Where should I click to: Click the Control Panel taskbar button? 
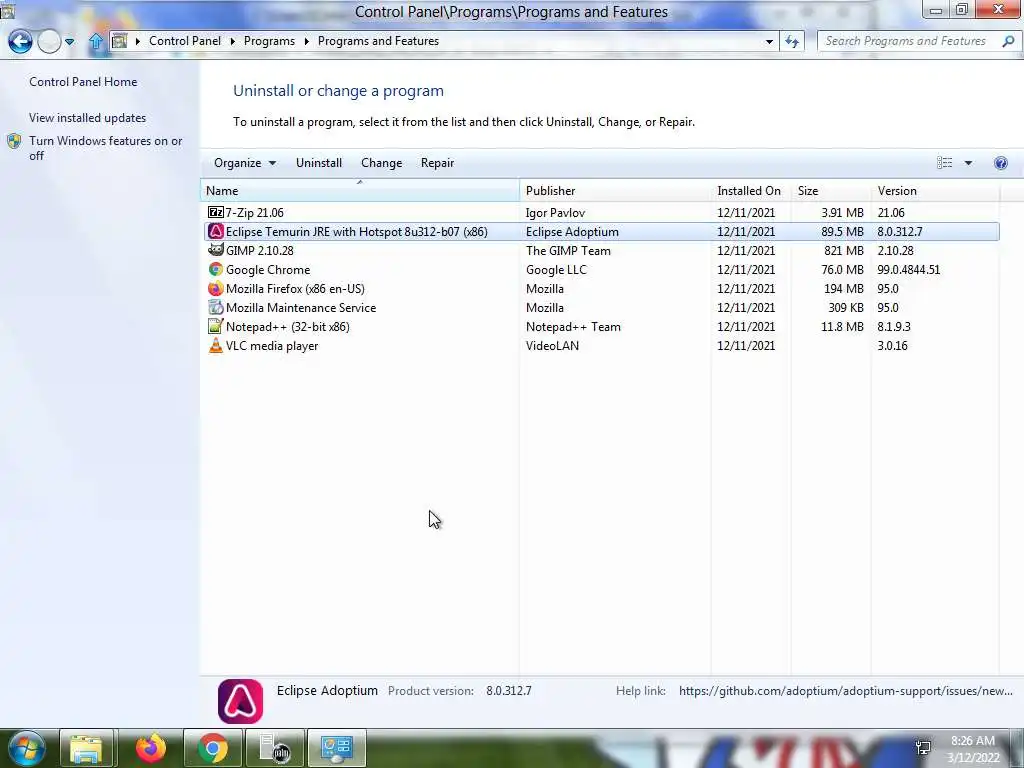pyautogui.click(x=337, y=748)
